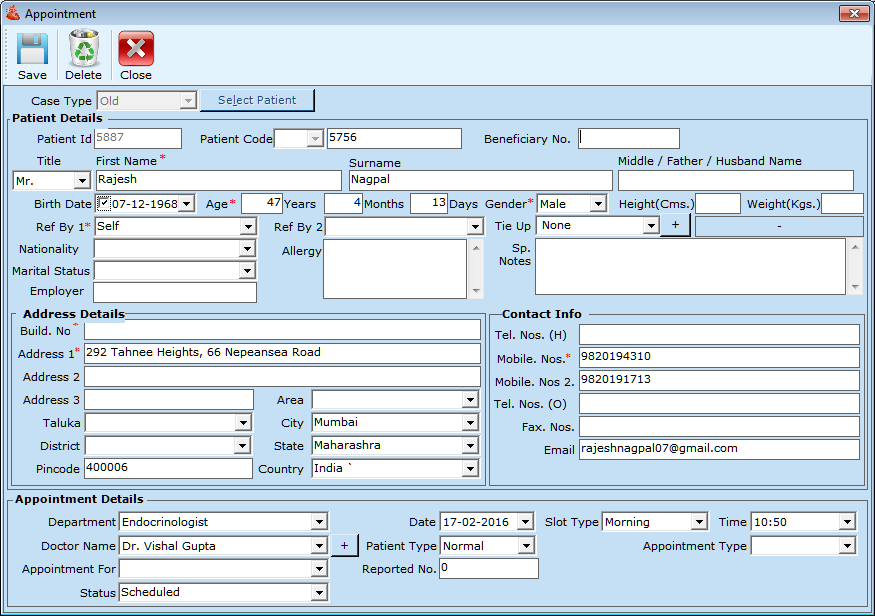Image resolution: width=875 pixels, height=616 pixels.
Task: Click the Allergy box scrollbar down arrow
Action: click(476, 291)
